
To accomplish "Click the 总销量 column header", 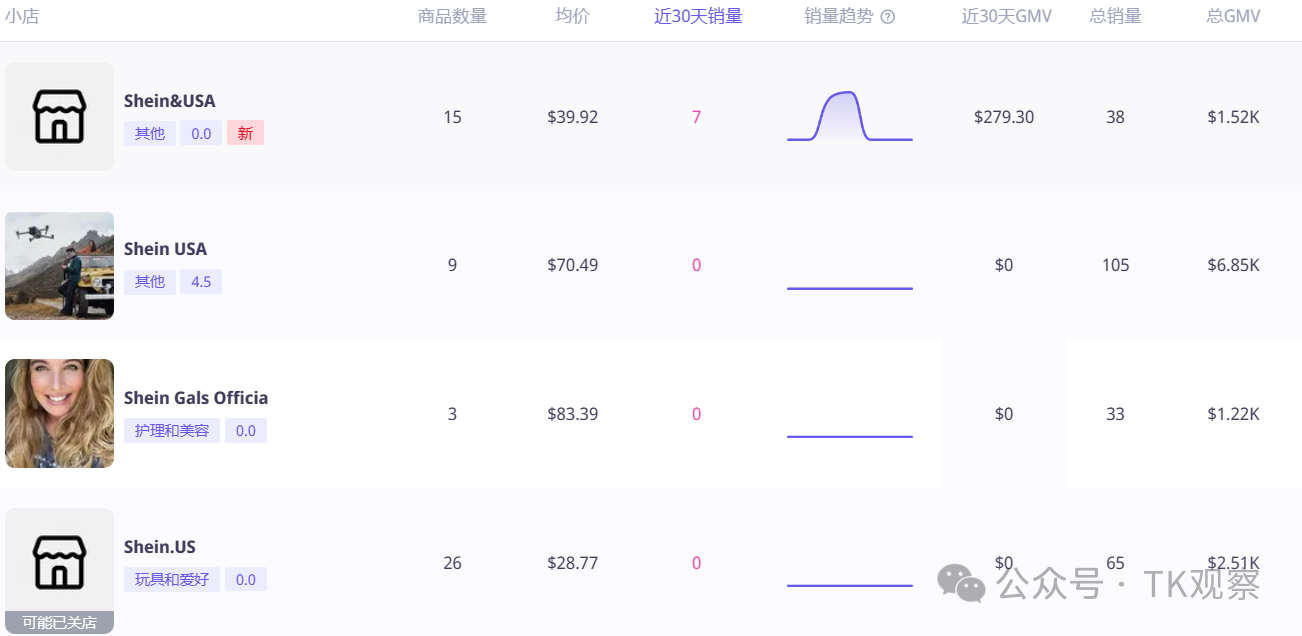I will point(1115,16).
